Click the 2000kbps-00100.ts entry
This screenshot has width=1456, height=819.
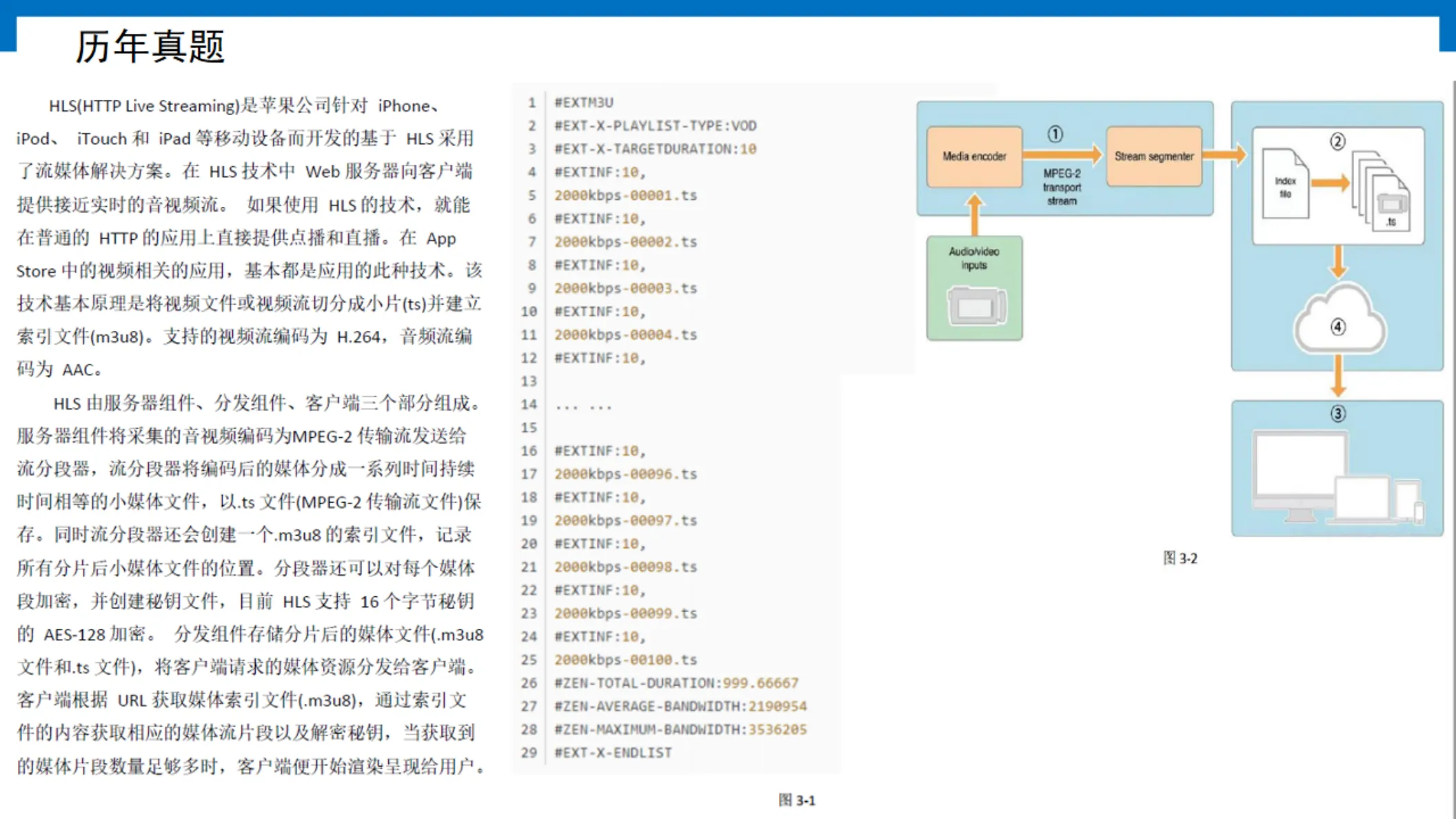point(626,660)
